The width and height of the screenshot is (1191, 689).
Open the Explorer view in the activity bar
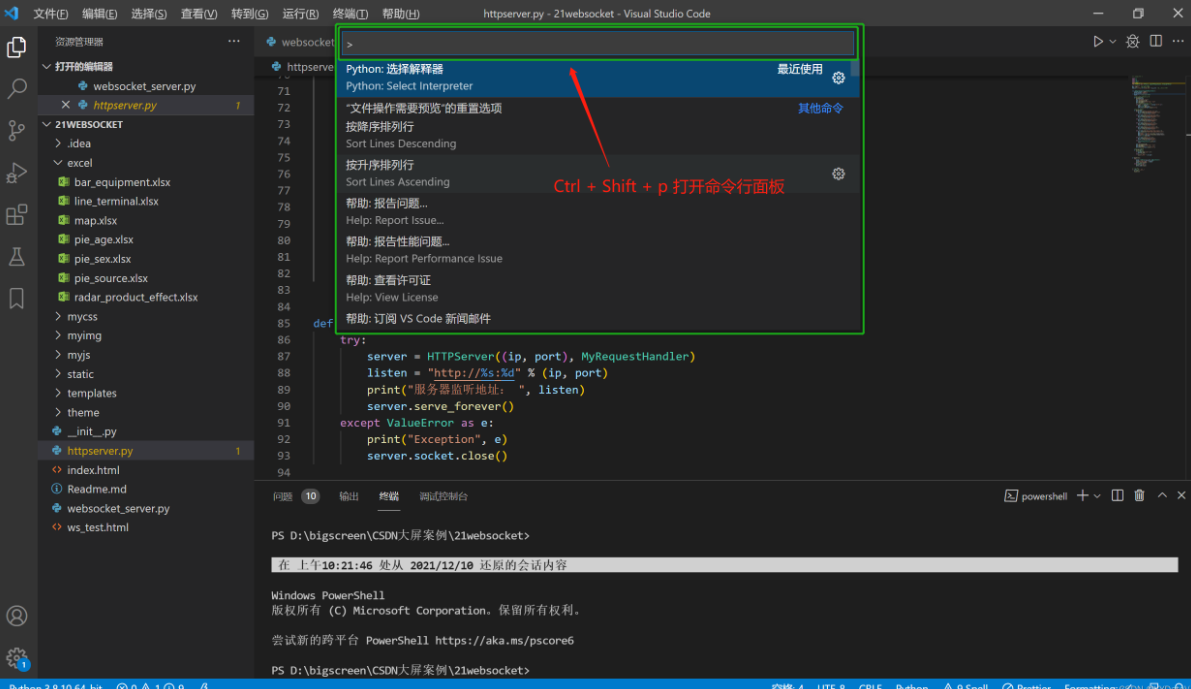[17, 47]
